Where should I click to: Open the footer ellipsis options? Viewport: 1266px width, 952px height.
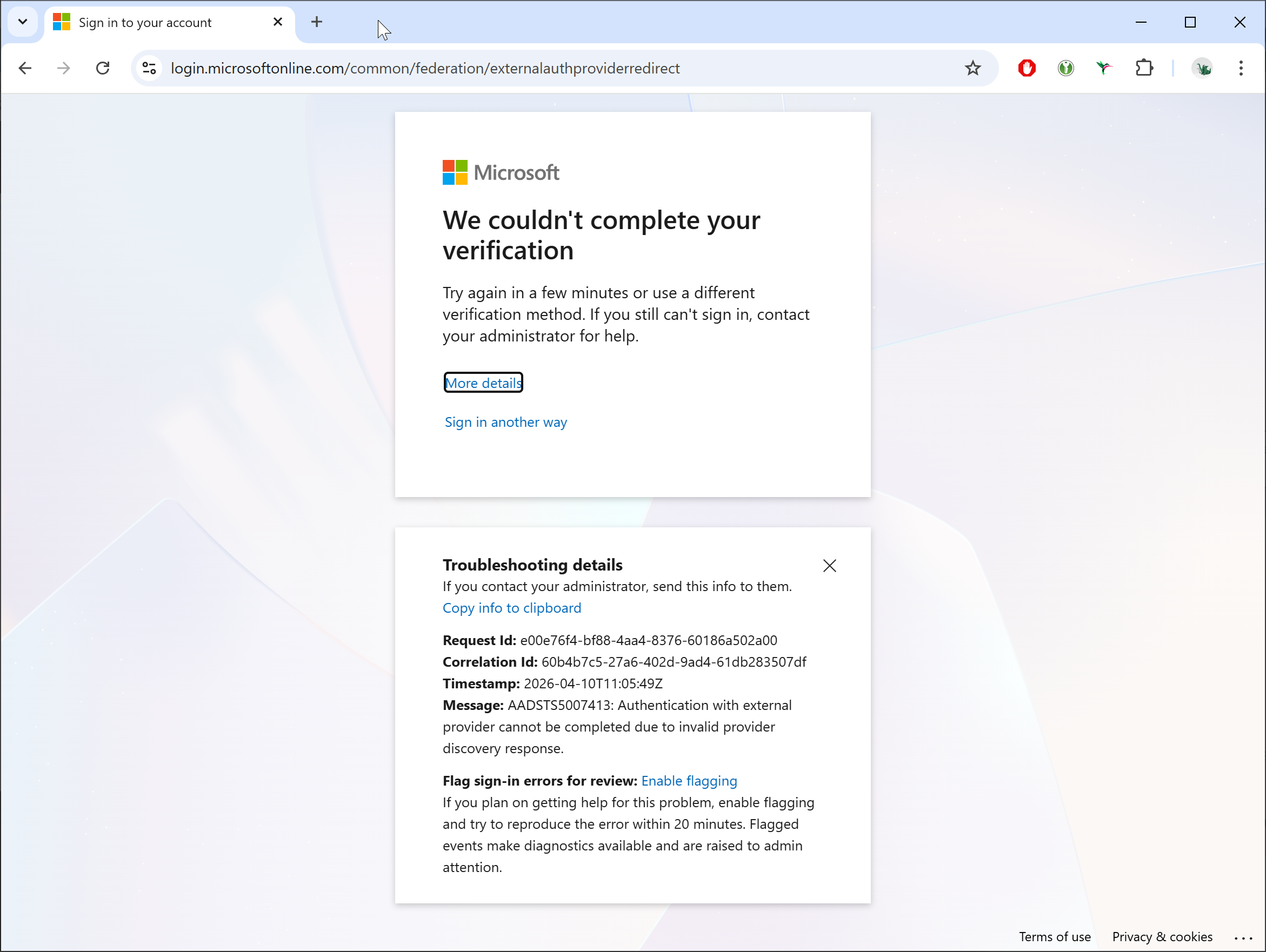tap(1243, 938)
